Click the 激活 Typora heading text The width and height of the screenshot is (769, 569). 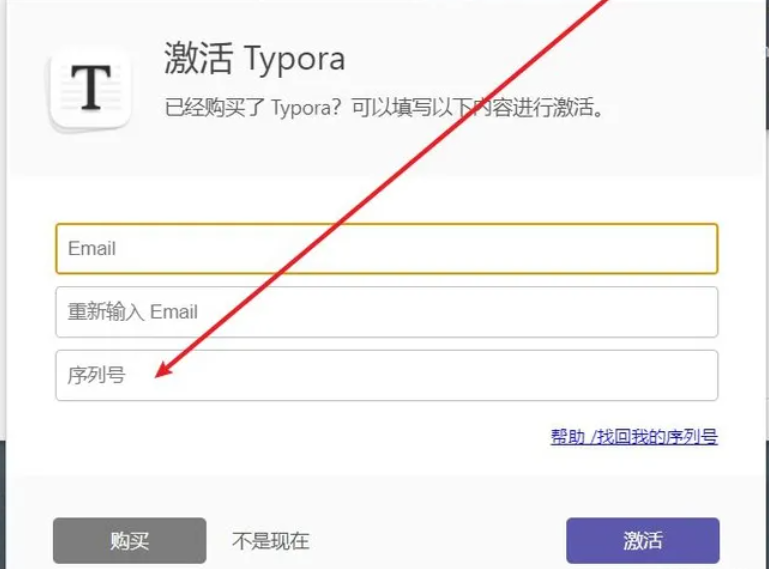pyautogui.click(x=255, y=58)
